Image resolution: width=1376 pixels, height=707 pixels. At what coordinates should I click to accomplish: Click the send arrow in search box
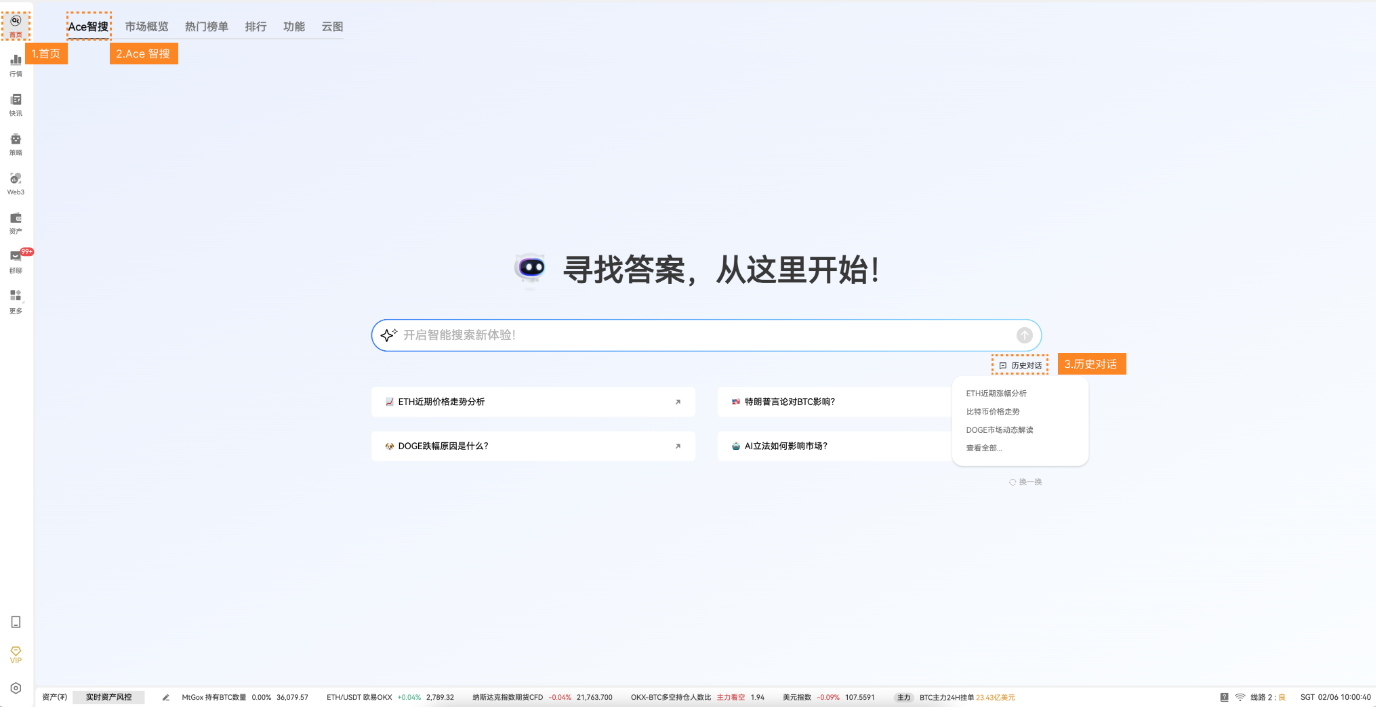coord(1024,335)
